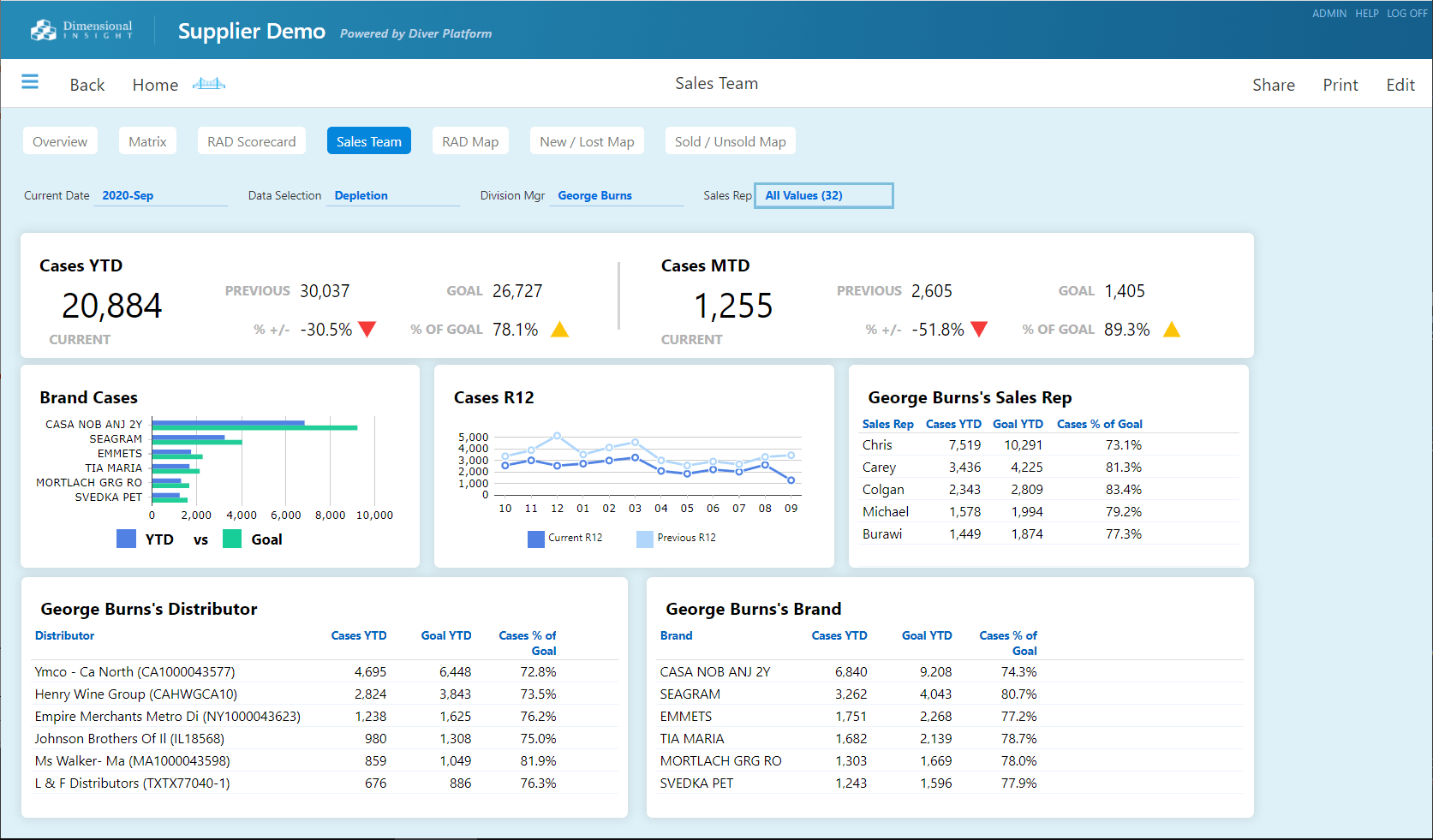
Task: Click the blue YTD legend swatch
Action: (x=126, y=539)
